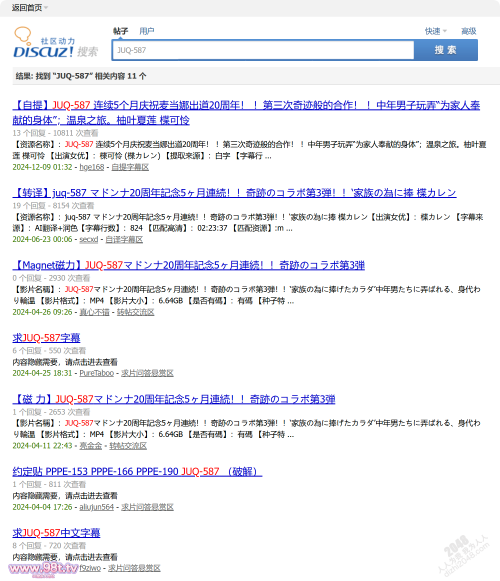Open 求片问答悬赏区 link beside PureTaboo
Screen dimensions: 500x581
(147, 373)
